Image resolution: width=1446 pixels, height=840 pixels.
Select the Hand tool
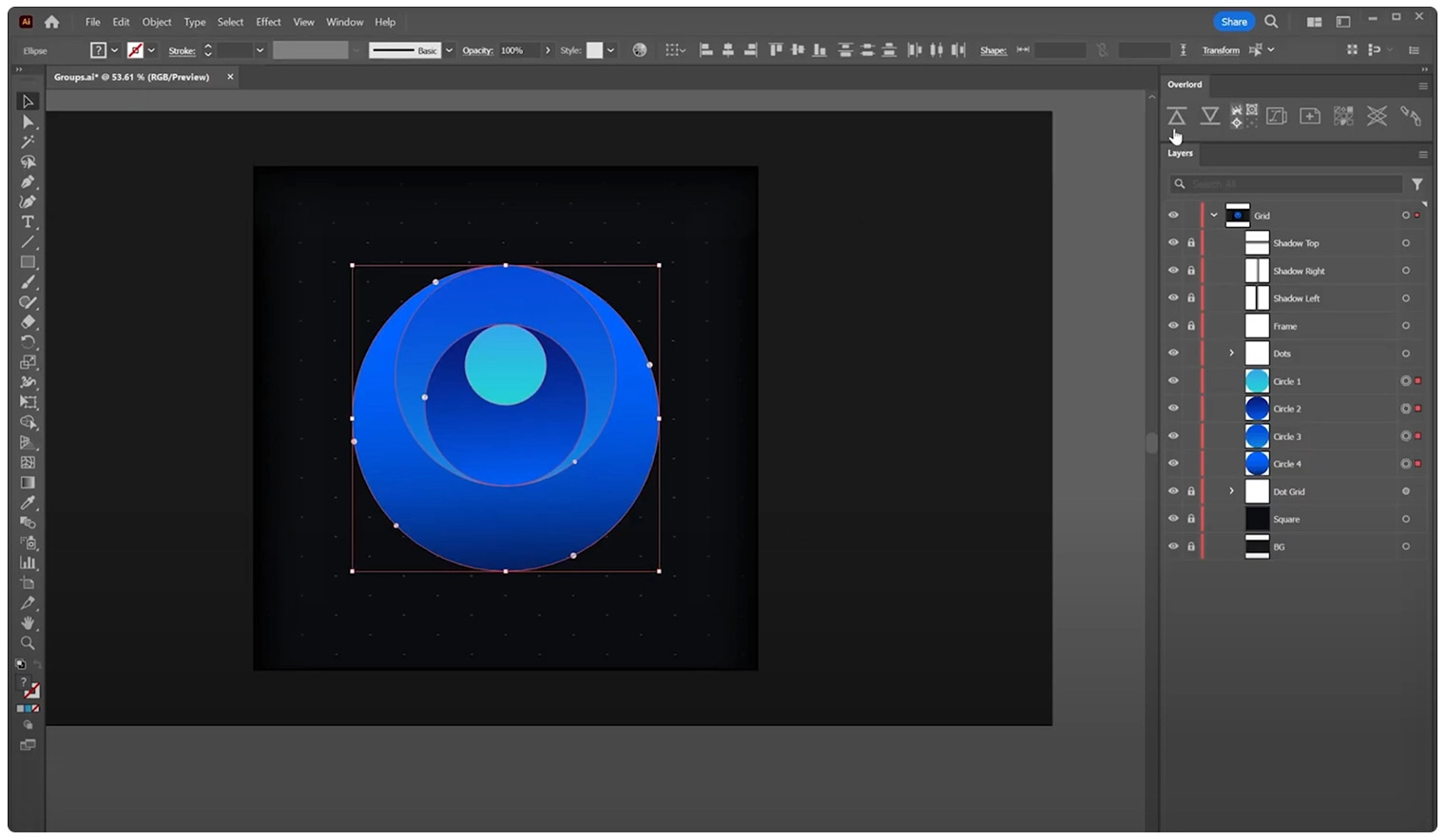coord(28,622)
